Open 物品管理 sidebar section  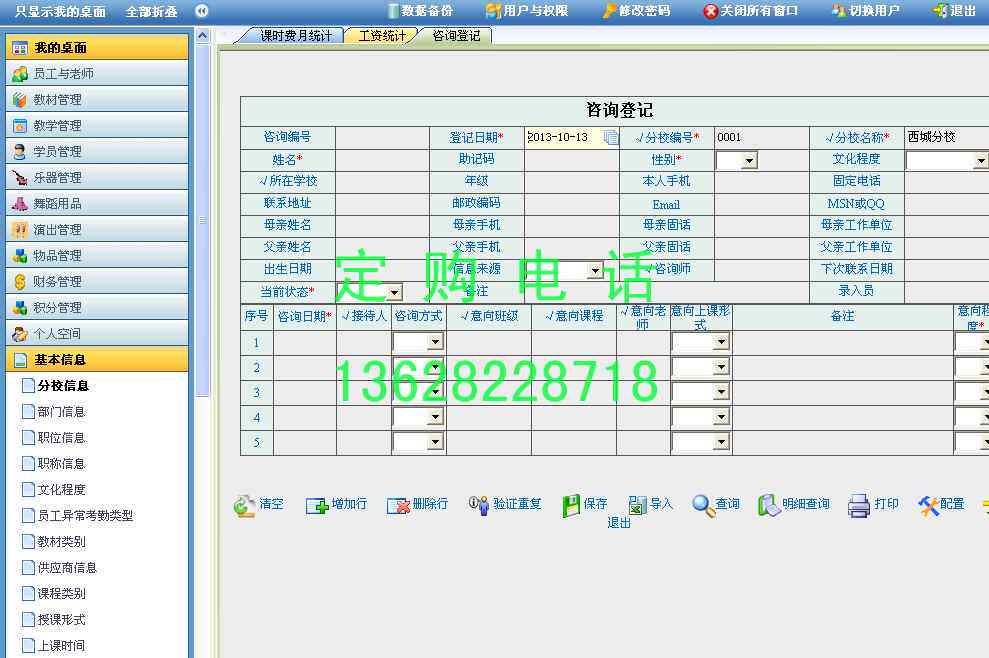click(x=97, y=256)
